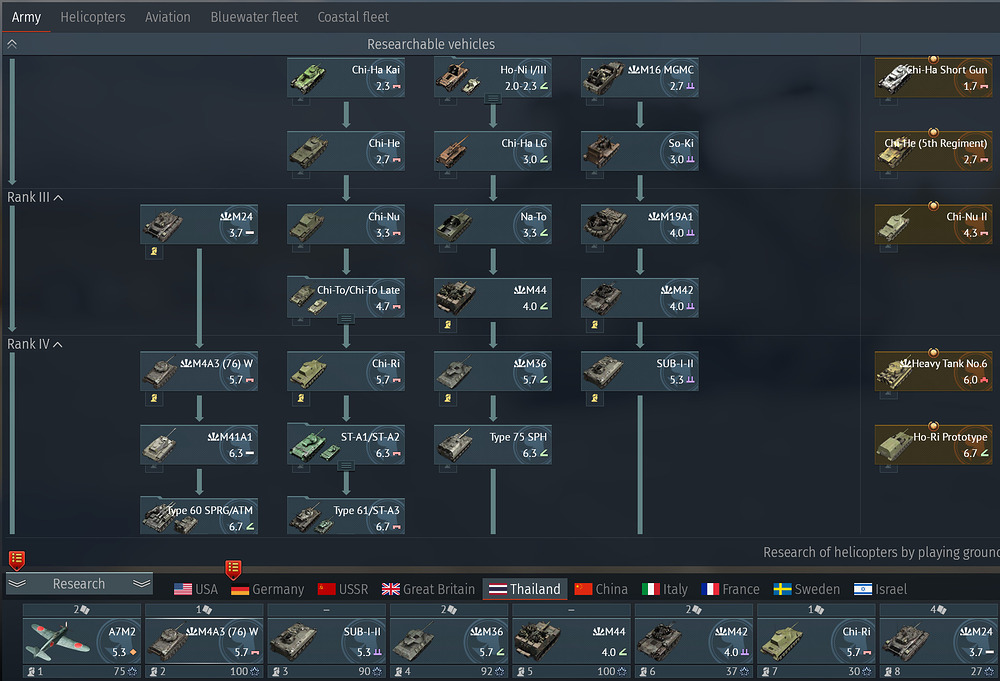The height and width of the screenshot is (681, 1000).
Task: Collapse the Rank III section
Action: click(x=57, y=197)
